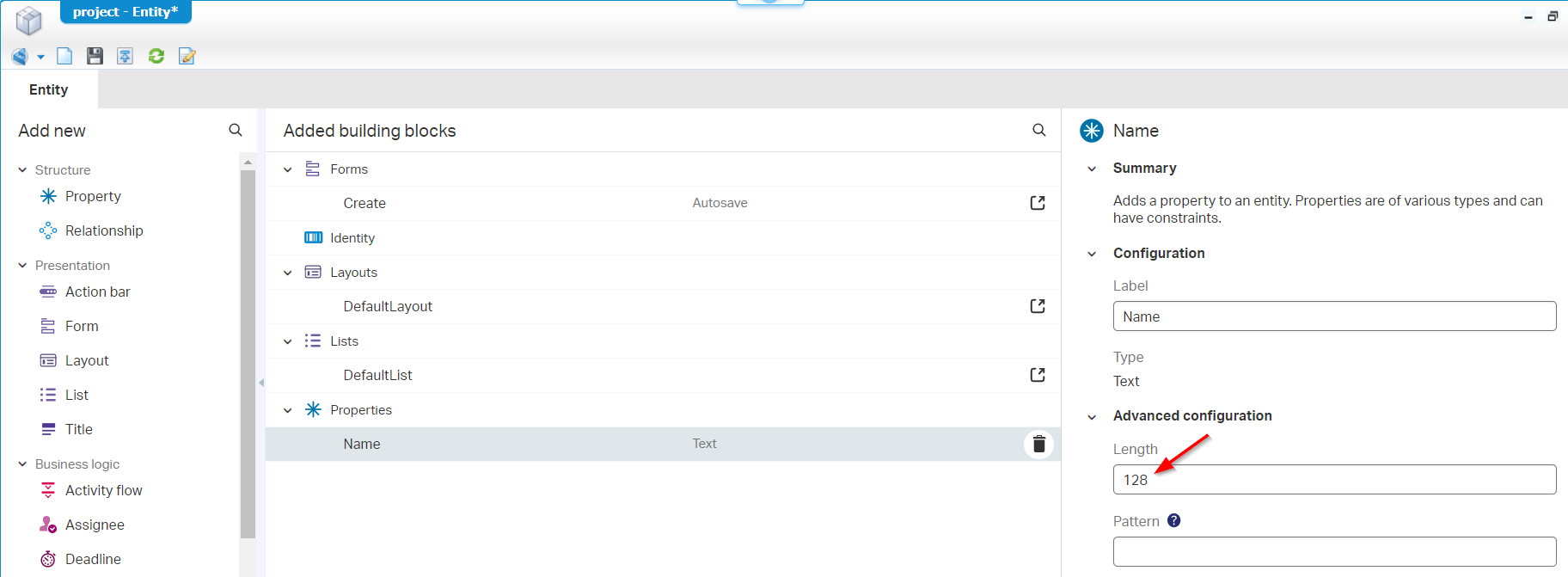Add an Action bar building block

point(97,292)
